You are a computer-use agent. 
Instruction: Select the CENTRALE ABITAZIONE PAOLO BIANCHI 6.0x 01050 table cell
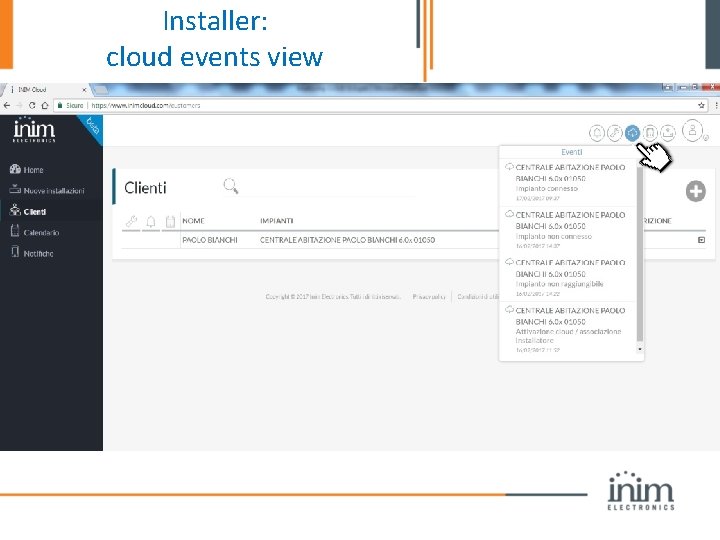point(347,240)
